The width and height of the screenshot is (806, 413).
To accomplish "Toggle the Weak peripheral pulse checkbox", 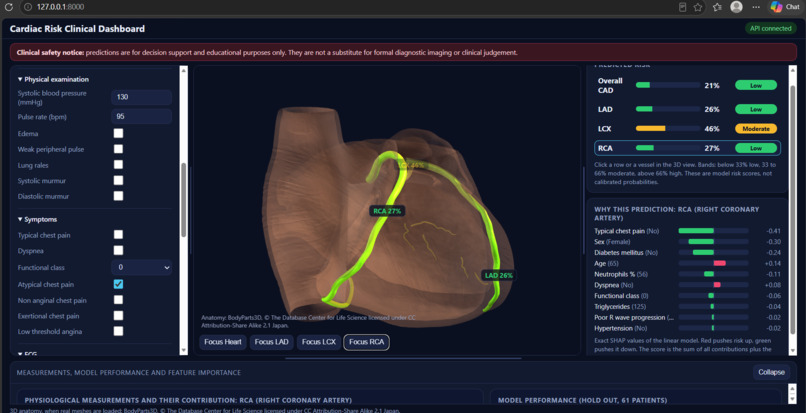I will click(x=118, y=149).
